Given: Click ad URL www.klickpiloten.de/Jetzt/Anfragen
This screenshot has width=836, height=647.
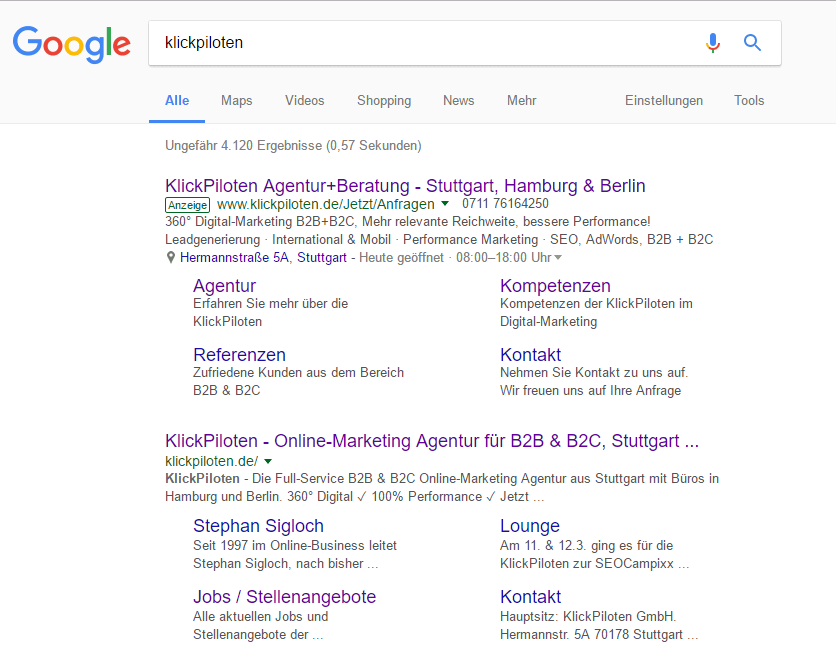Looking at the screenshot, I should [x=326, y=204].
